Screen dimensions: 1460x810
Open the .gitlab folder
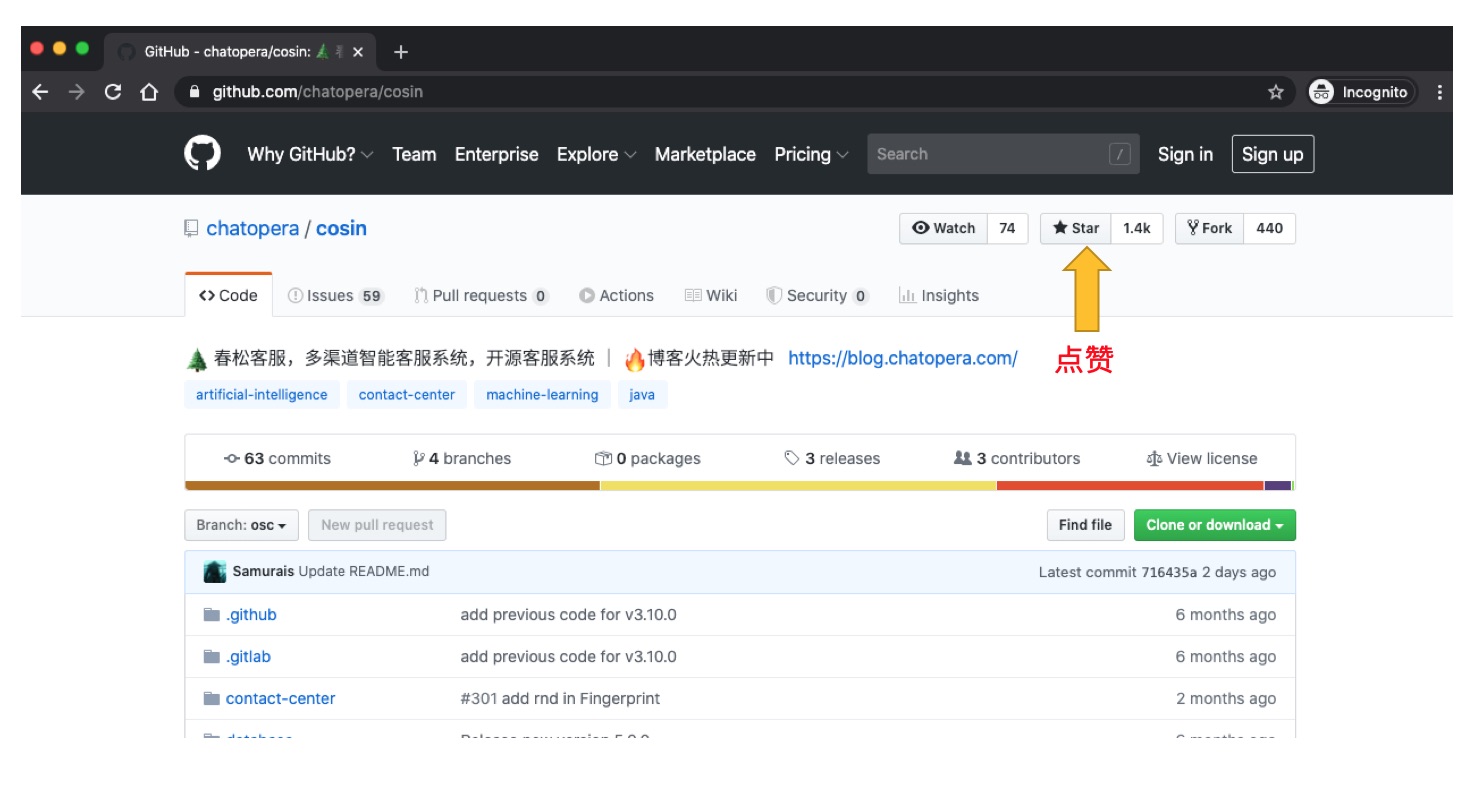[x=248, y=657]
